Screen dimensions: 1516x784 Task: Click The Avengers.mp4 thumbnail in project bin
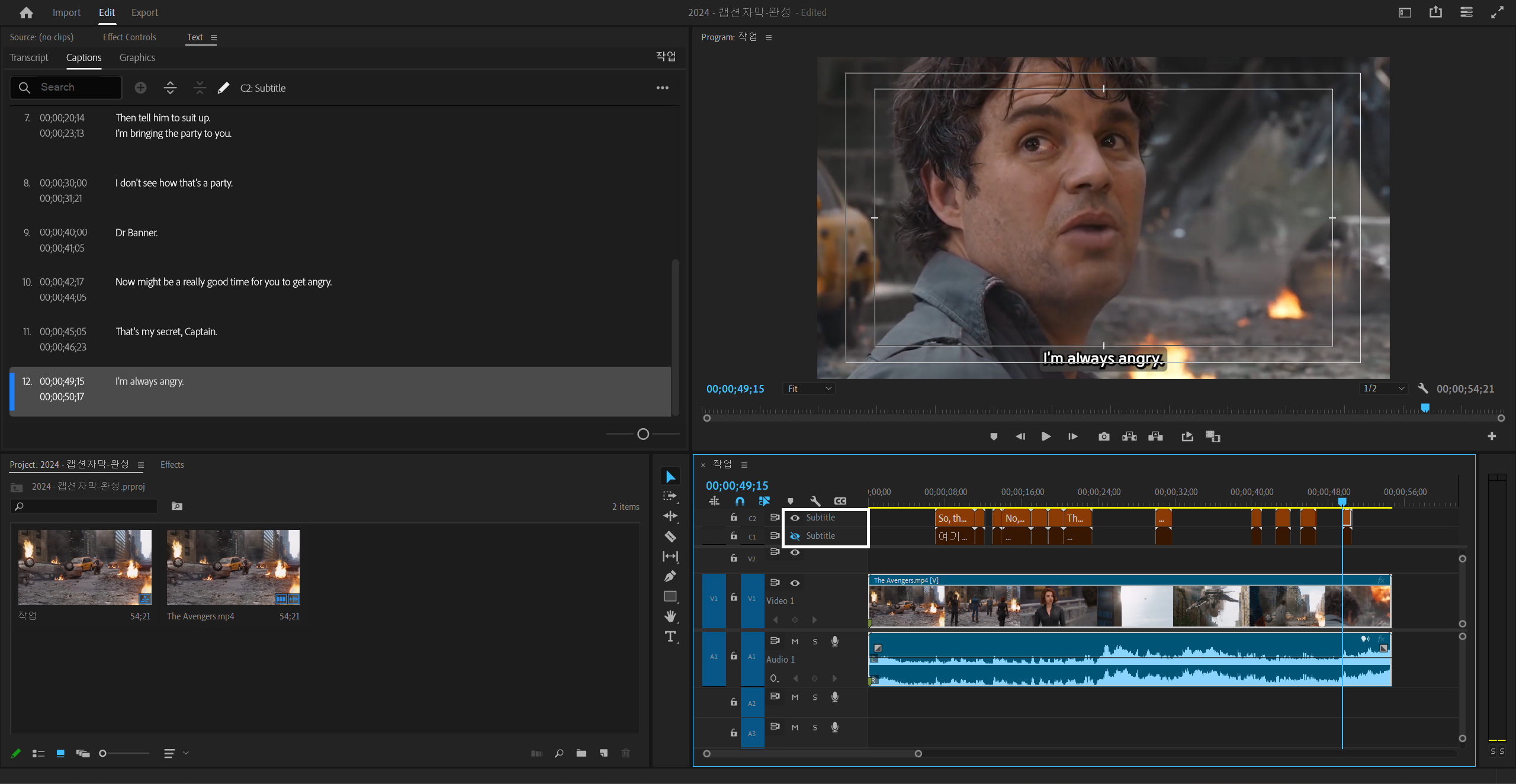[233, 567]
